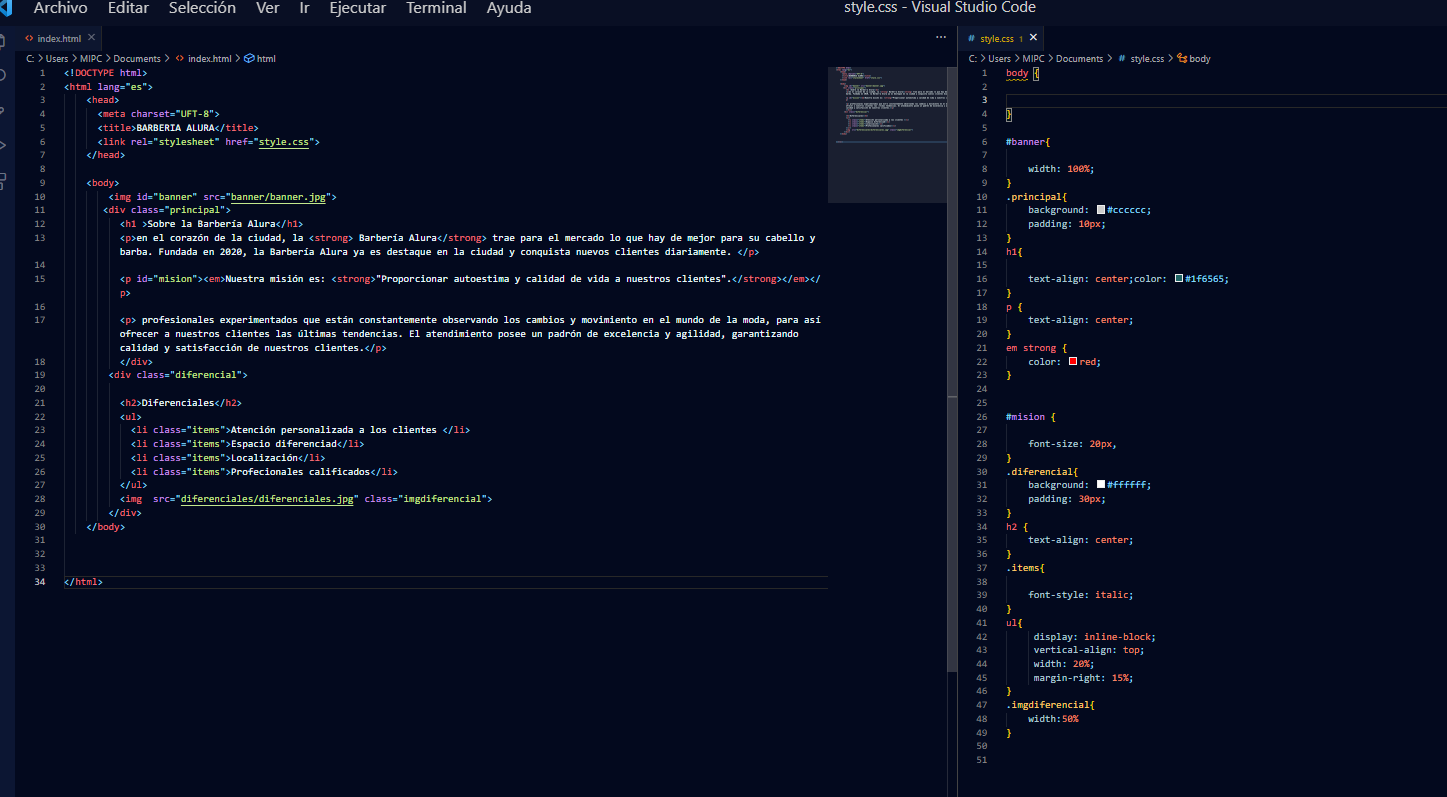Place cursor on empty line 3 in style.css
This screenshot has height=797, width=1447.
pyautogui.click(x=1226, y=100)
